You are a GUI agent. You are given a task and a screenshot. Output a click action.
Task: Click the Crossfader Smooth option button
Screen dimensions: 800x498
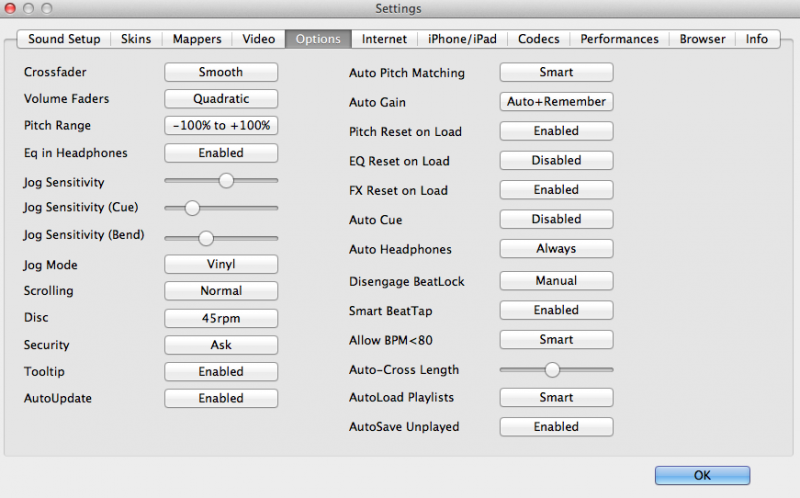[x=221, y=72]
